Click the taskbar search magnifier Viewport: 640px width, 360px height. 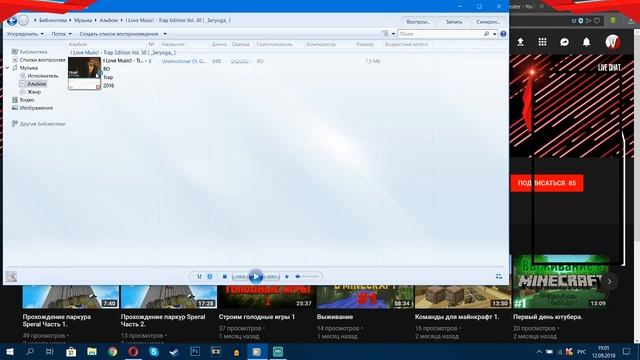[30, 352]
